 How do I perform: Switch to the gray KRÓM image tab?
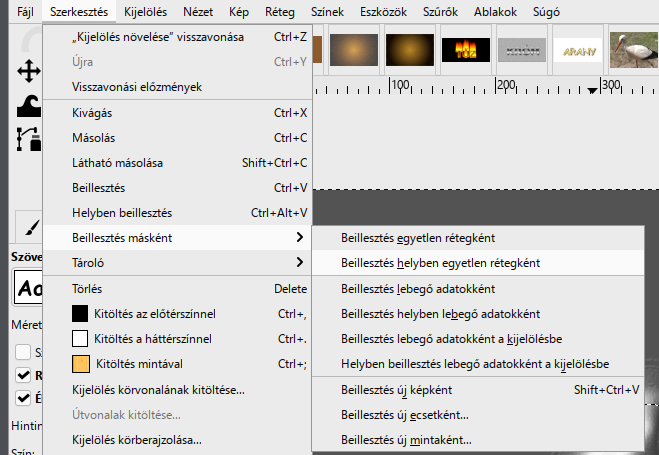522,50
